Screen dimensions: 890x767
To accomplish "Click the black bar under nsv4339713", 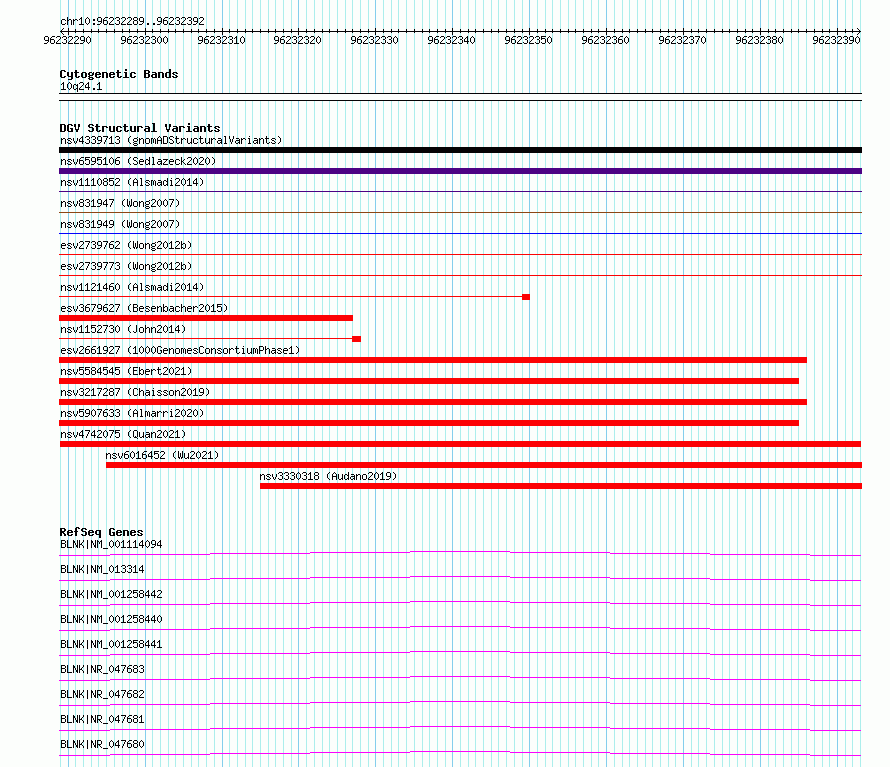I will [x=460, y=150].
